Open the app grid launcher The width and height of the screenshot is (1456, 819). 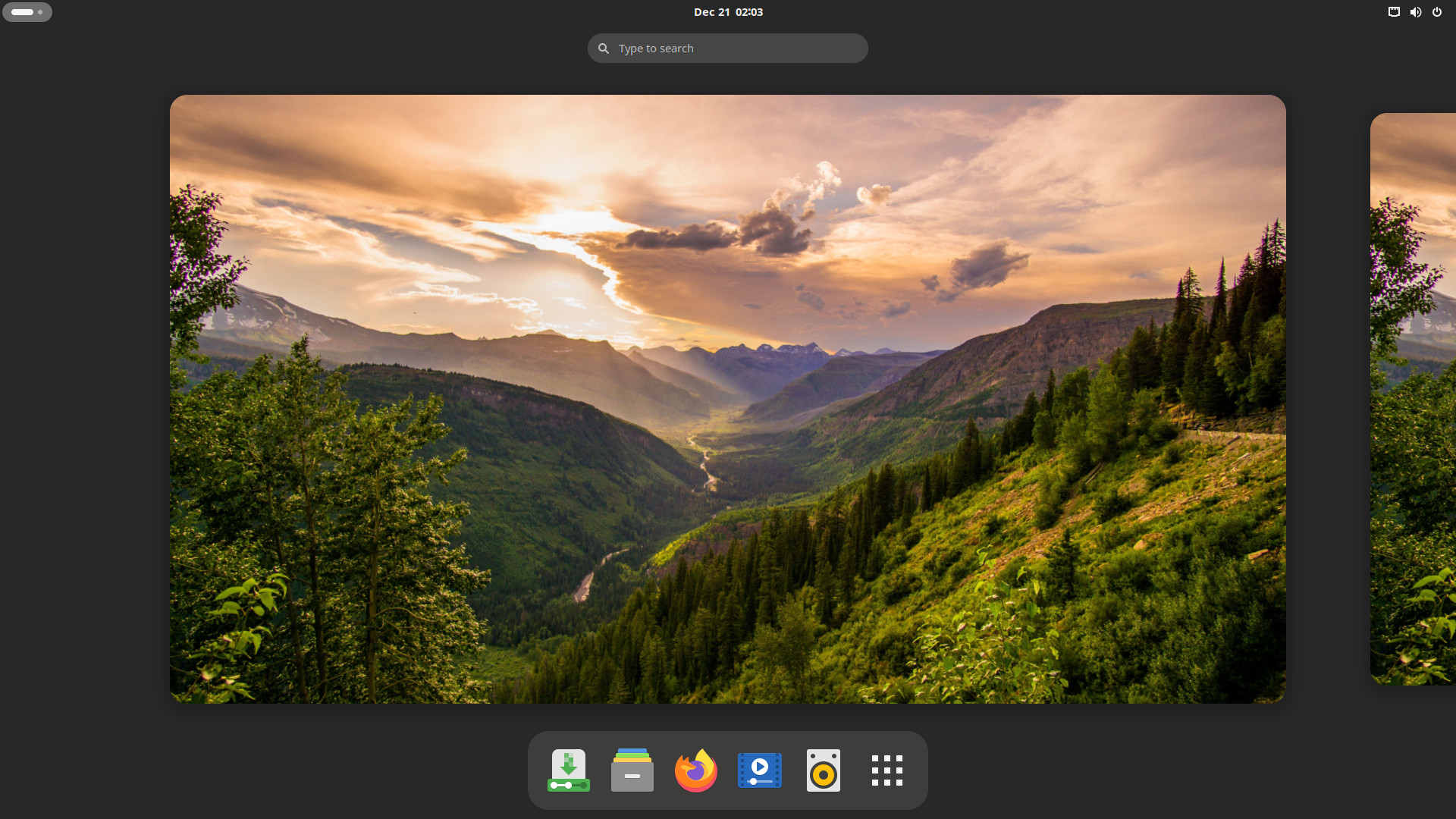886,770
